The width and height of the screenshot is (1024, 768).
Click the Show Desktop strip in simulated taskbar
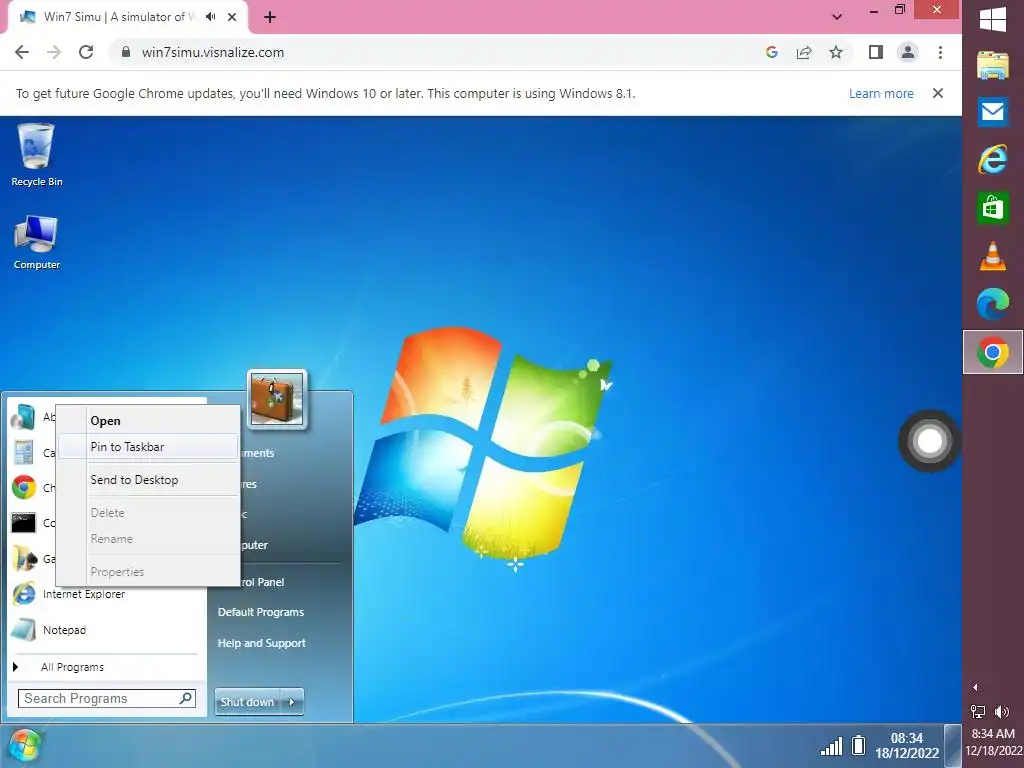953,745
